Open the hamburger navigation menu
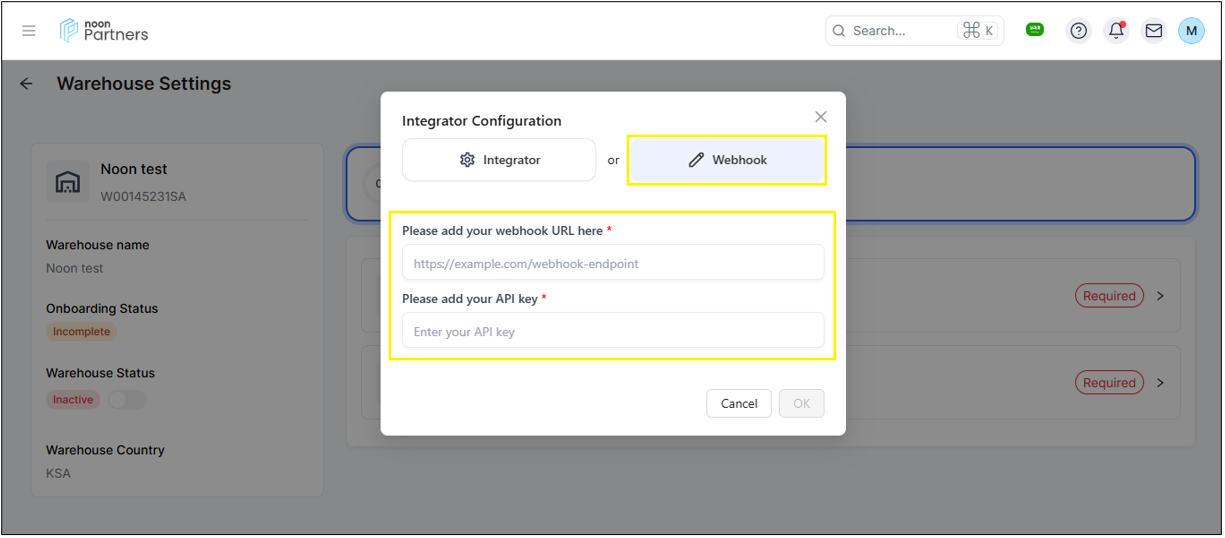The height and width of the screenshot is (538, 1225). [29, 31]
